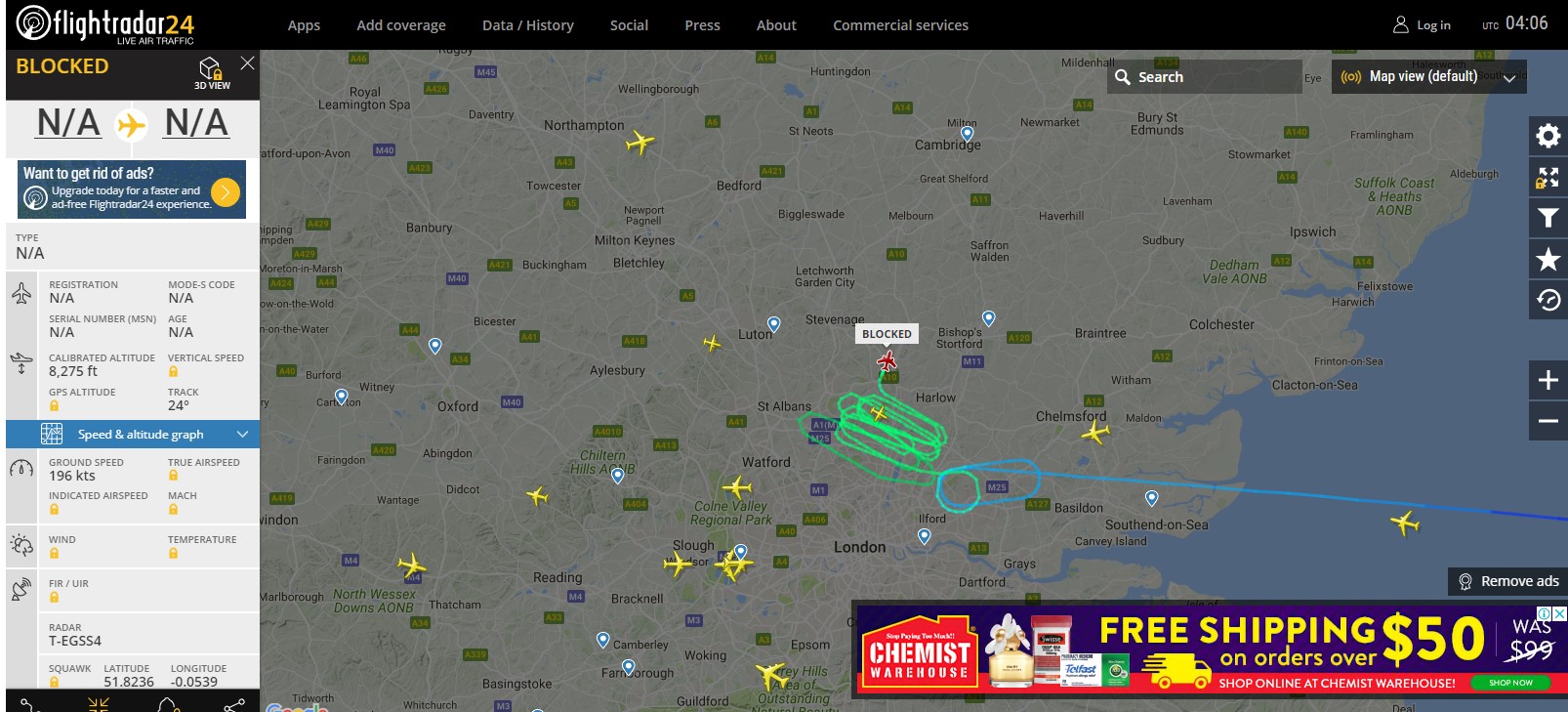Zoom in the map with plus
1568x712 pixels.
tap(1547, 380)
